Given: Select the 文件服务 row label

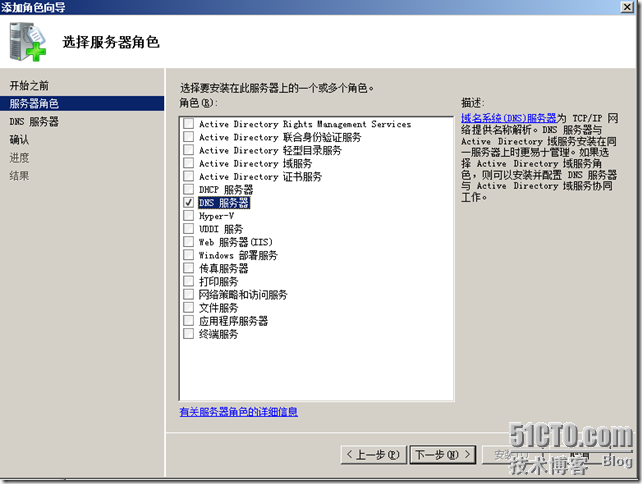Looking at the screenshot, I should pyautogui.click(x=219, y=308).
